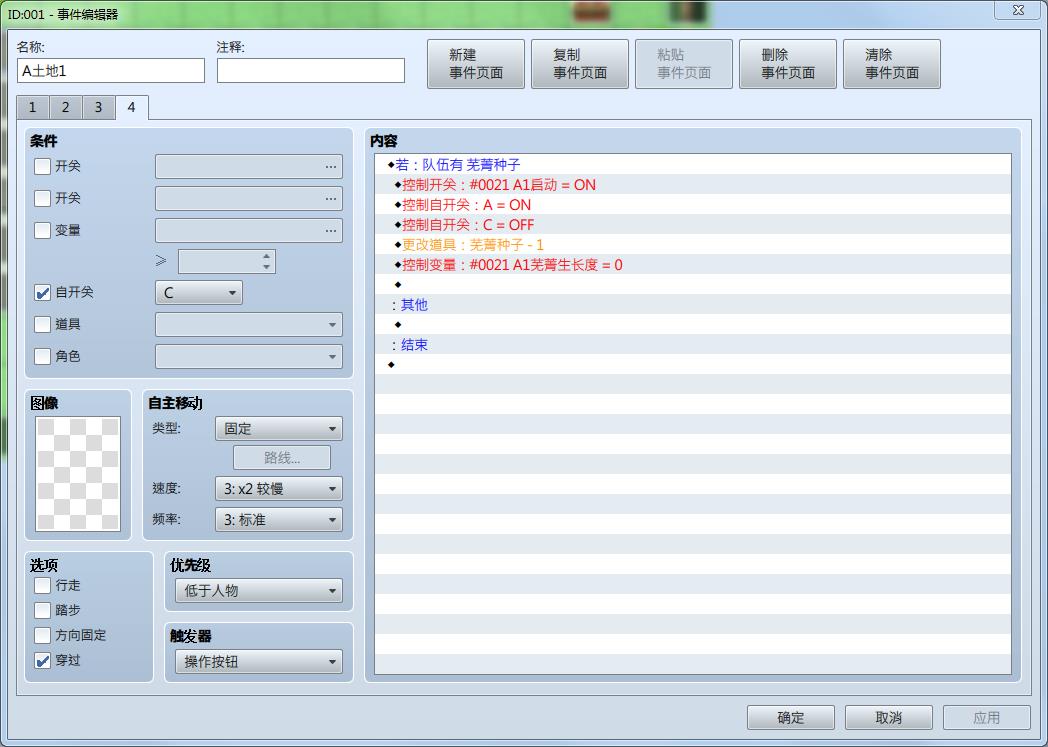
Task: Open the 角色 condition dropdown
Action: pyautogui.click(x=249, y=357)
